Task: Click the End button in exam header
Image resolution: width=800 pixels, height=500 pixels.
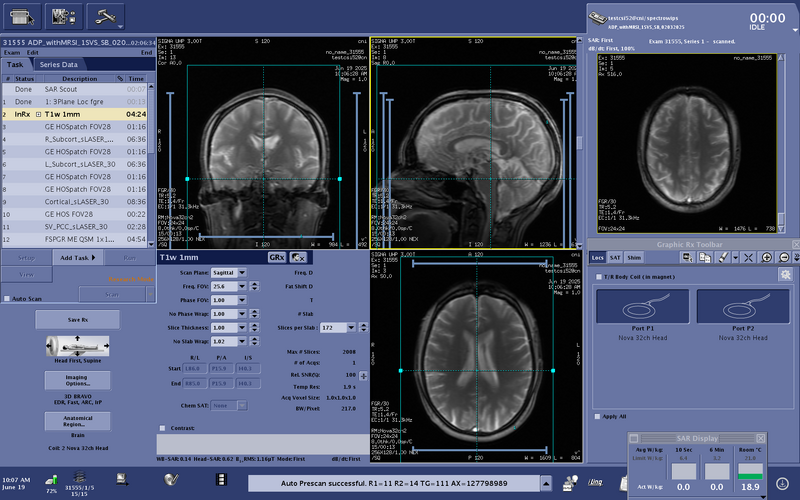Action: [x=146, y=53]
